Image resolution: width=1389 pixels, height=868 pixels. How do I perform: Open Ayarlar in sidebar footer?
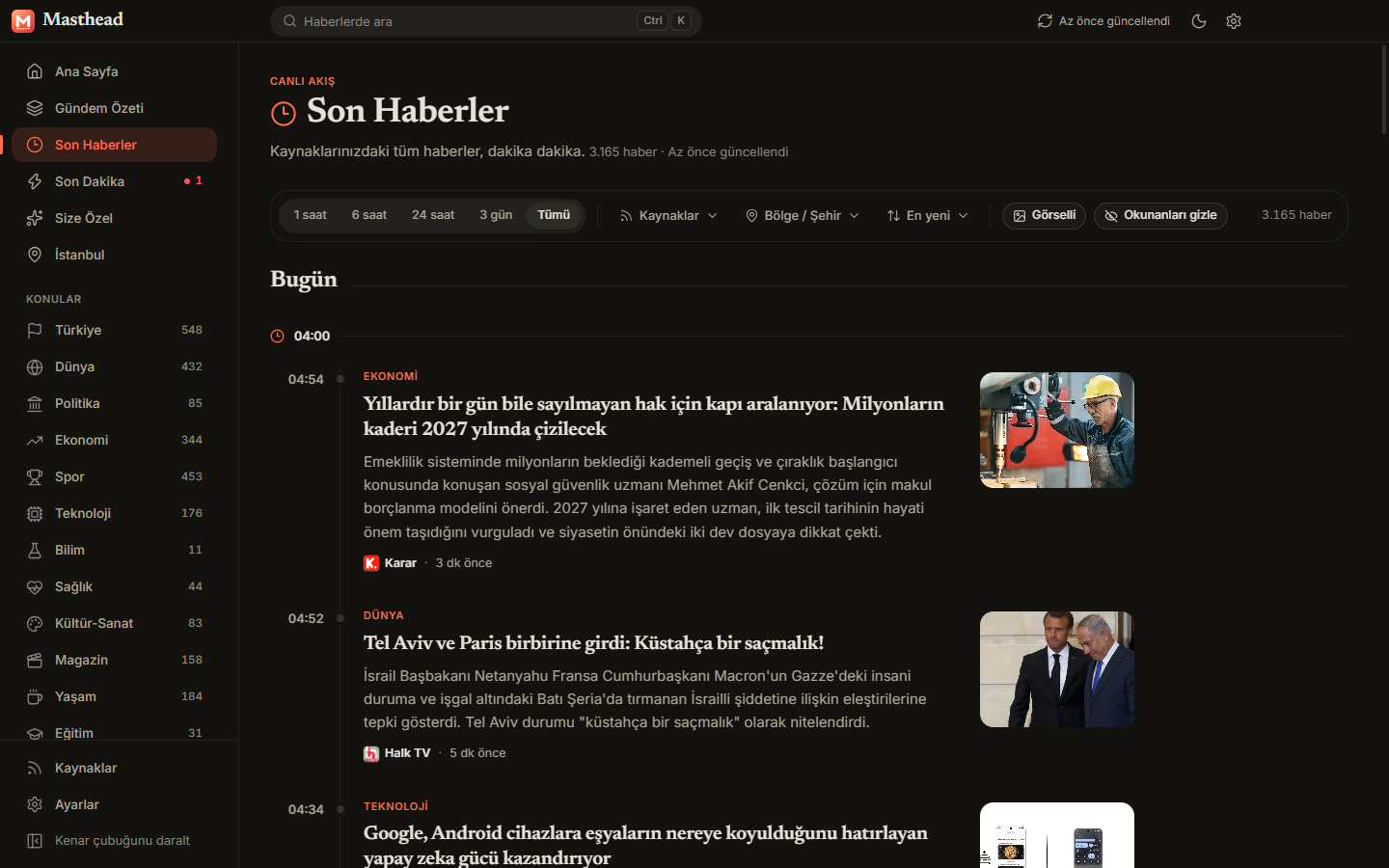point(114,804)
